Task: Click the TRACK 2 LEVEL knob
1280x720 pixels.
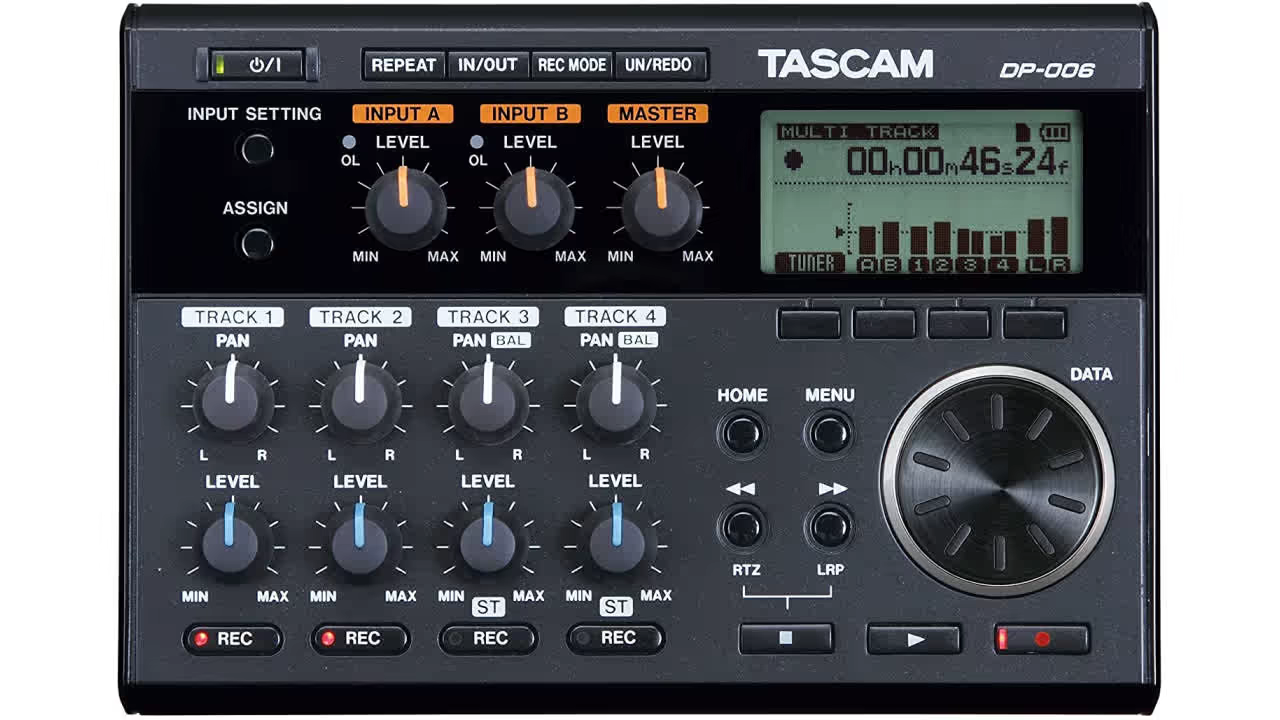Action: pyautogui.click(x=359, y=543)
